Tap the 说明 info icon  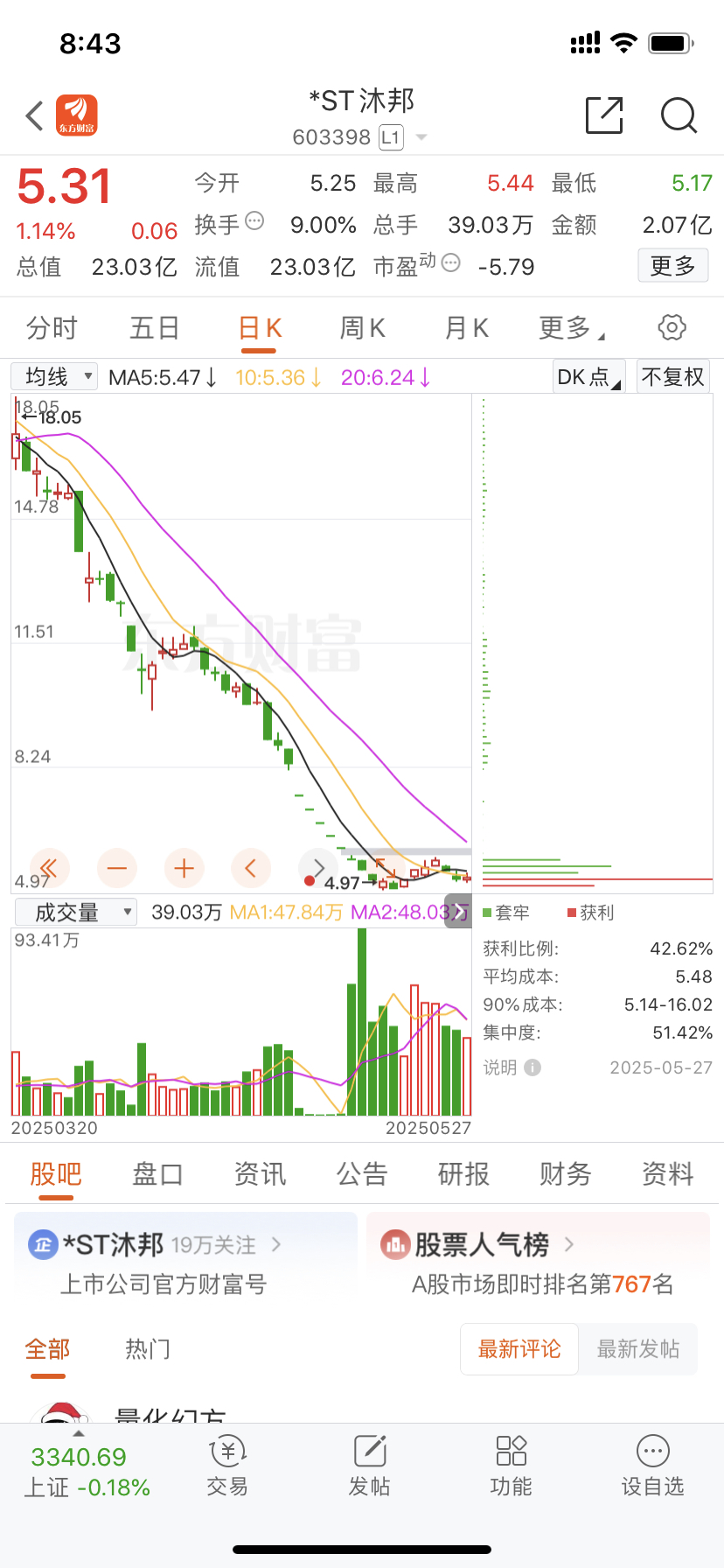[533, 1067]
